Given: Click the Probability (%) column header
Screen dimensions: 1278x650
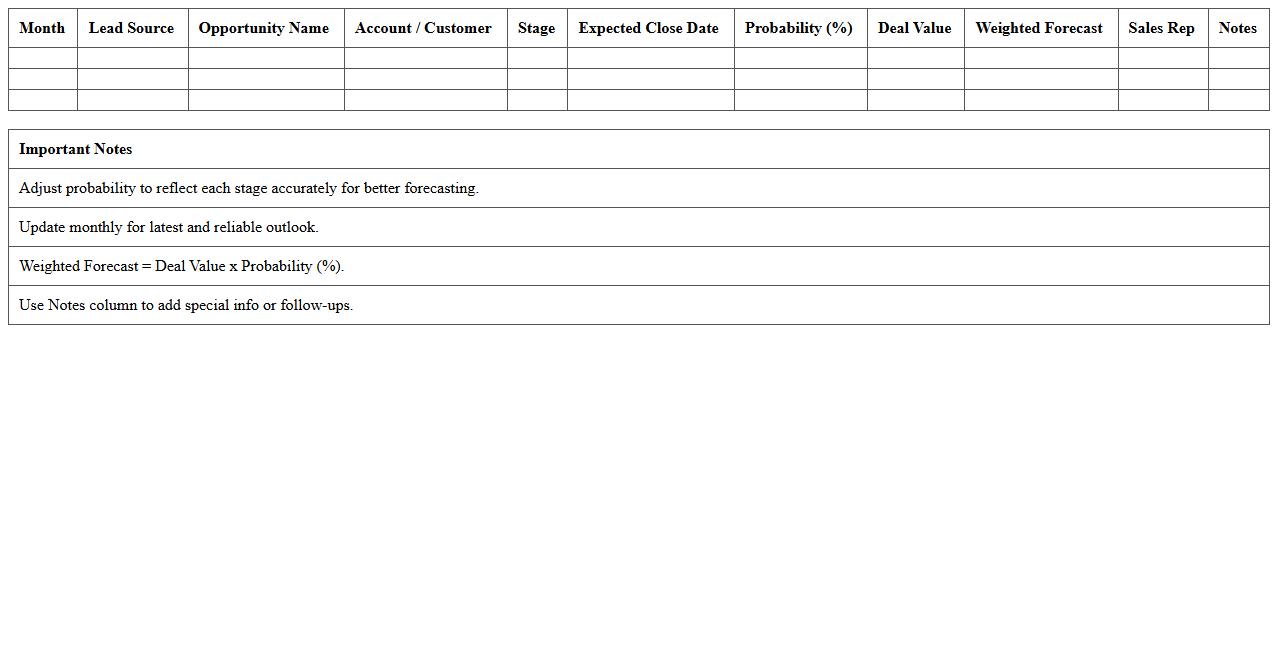Looking at the screenshot, I should [x=798, y=28].
